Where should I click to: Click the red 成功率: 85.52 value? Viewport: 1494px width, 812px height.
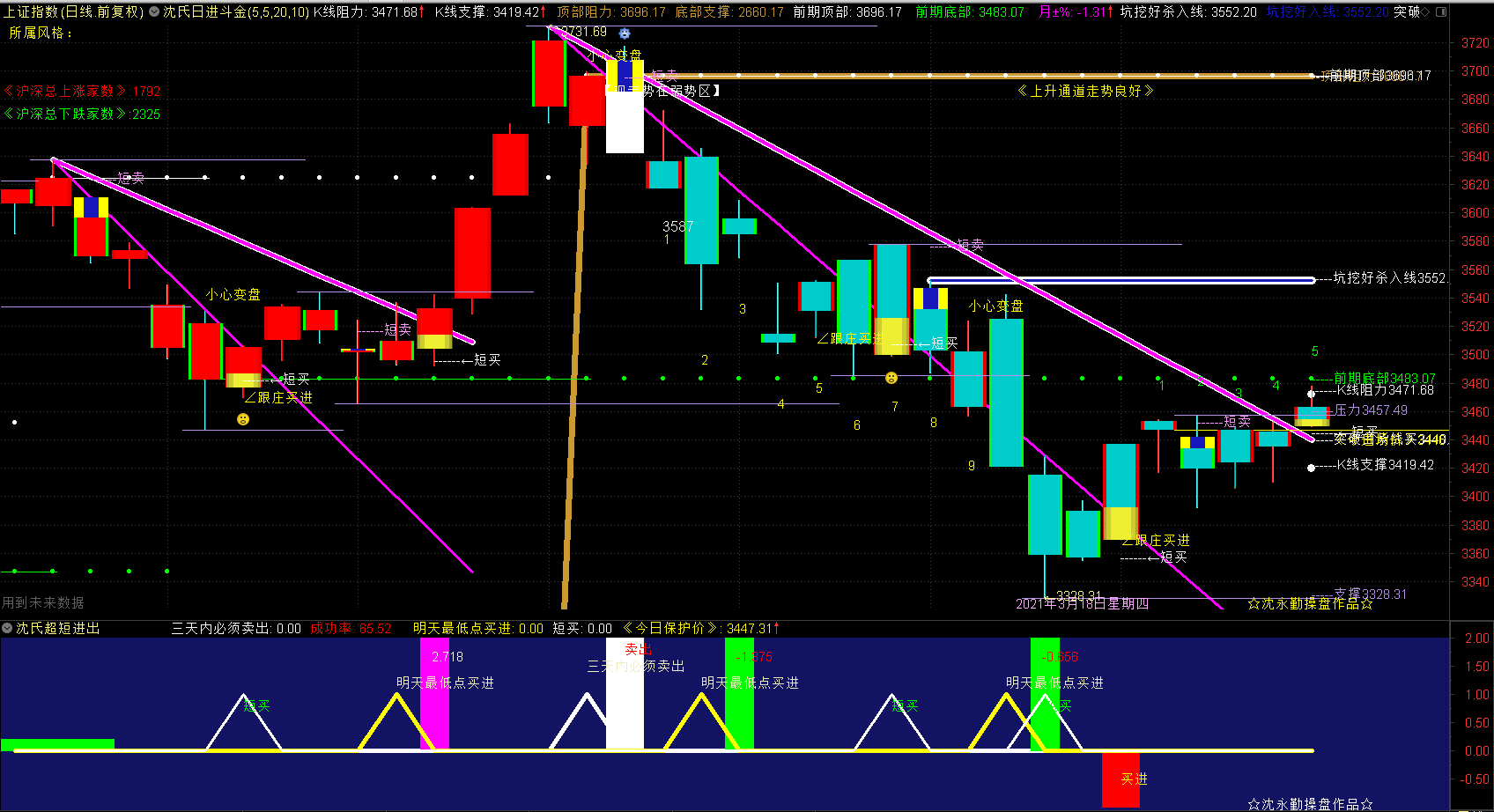[351, 628]
